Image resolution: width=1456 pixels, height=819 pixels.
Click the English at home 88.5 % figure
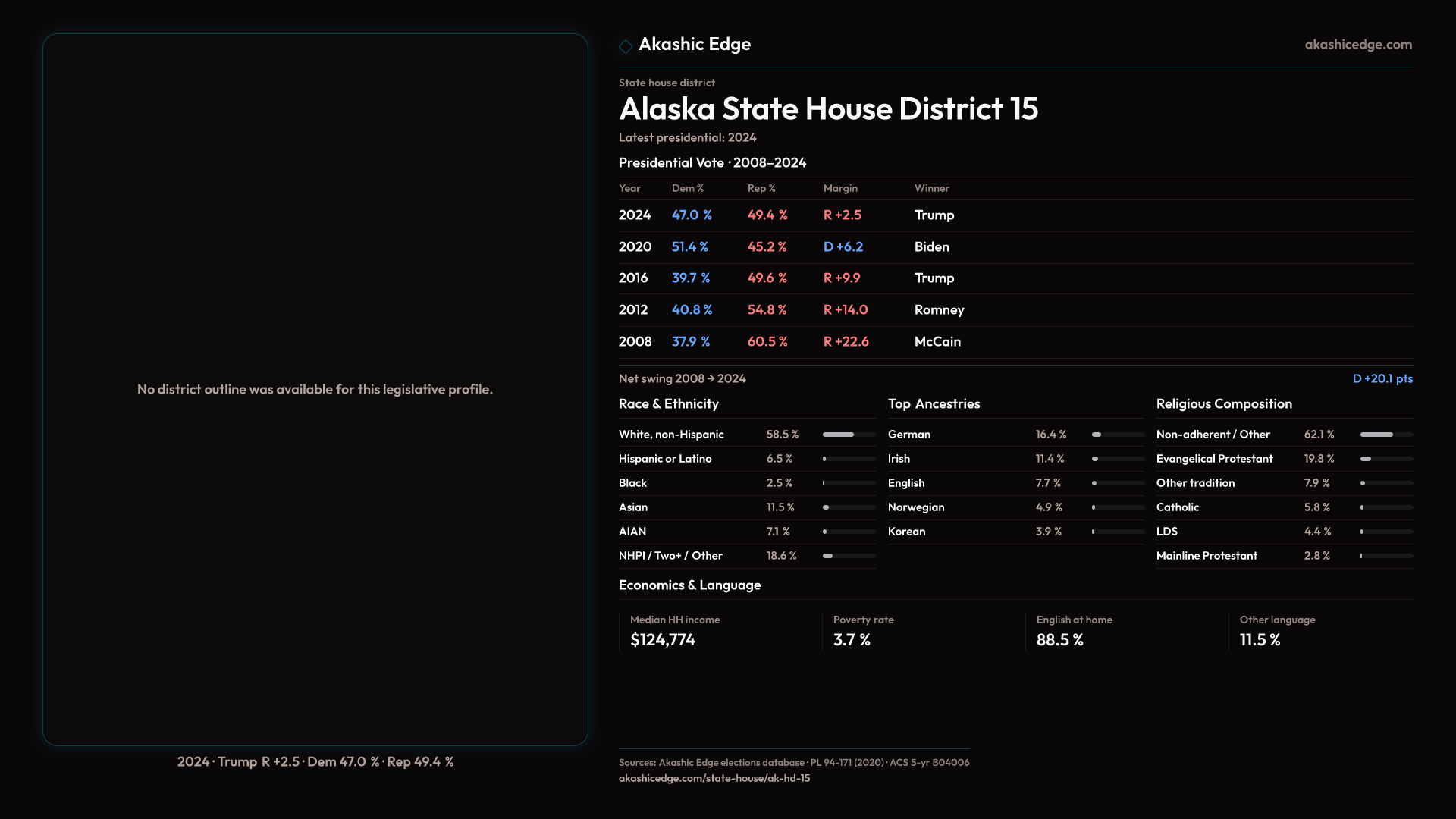point(1059,640)
